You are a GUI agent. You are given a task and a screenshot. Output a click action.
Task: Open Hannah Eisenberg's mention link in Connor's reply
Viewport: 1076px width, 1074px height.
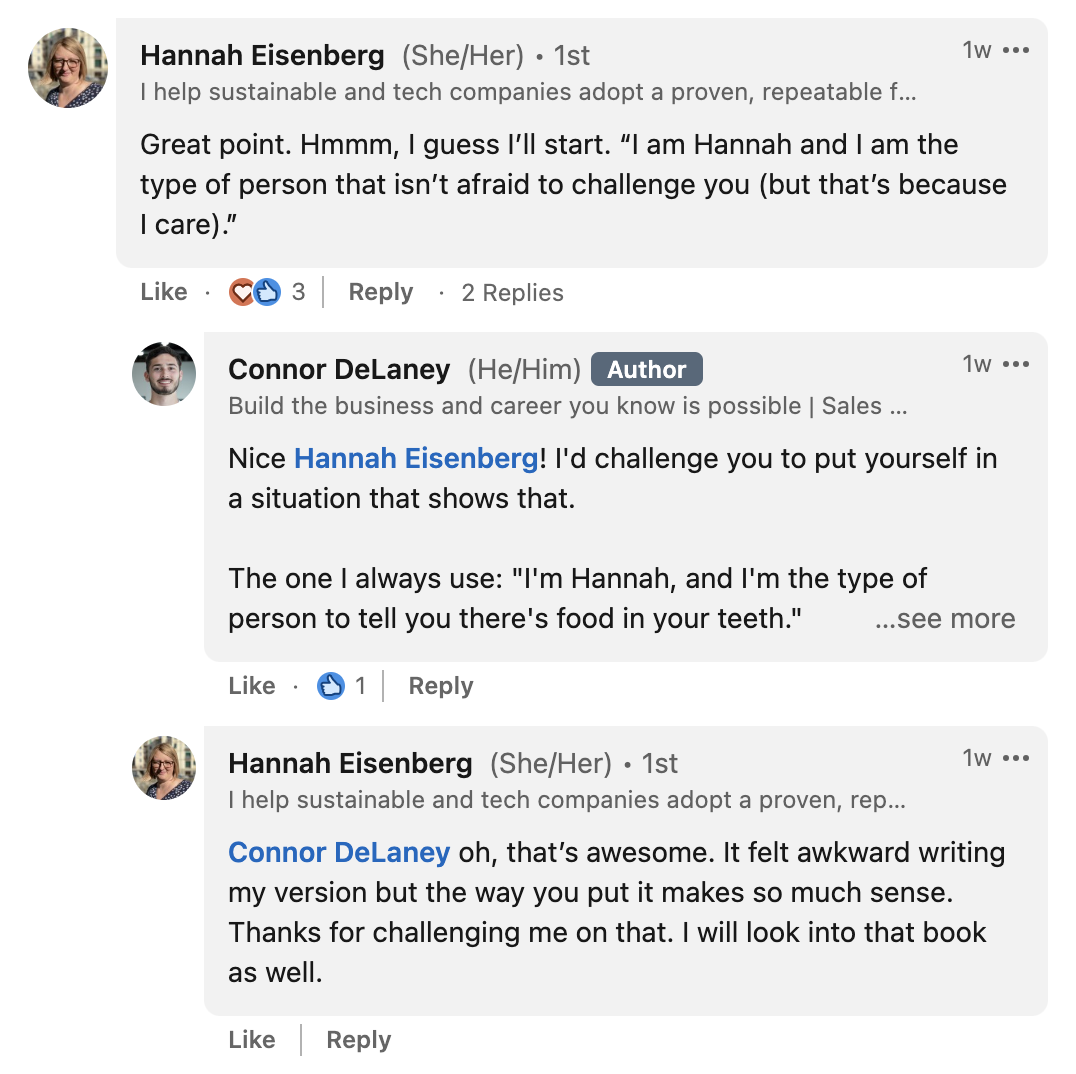click(415, 458)
